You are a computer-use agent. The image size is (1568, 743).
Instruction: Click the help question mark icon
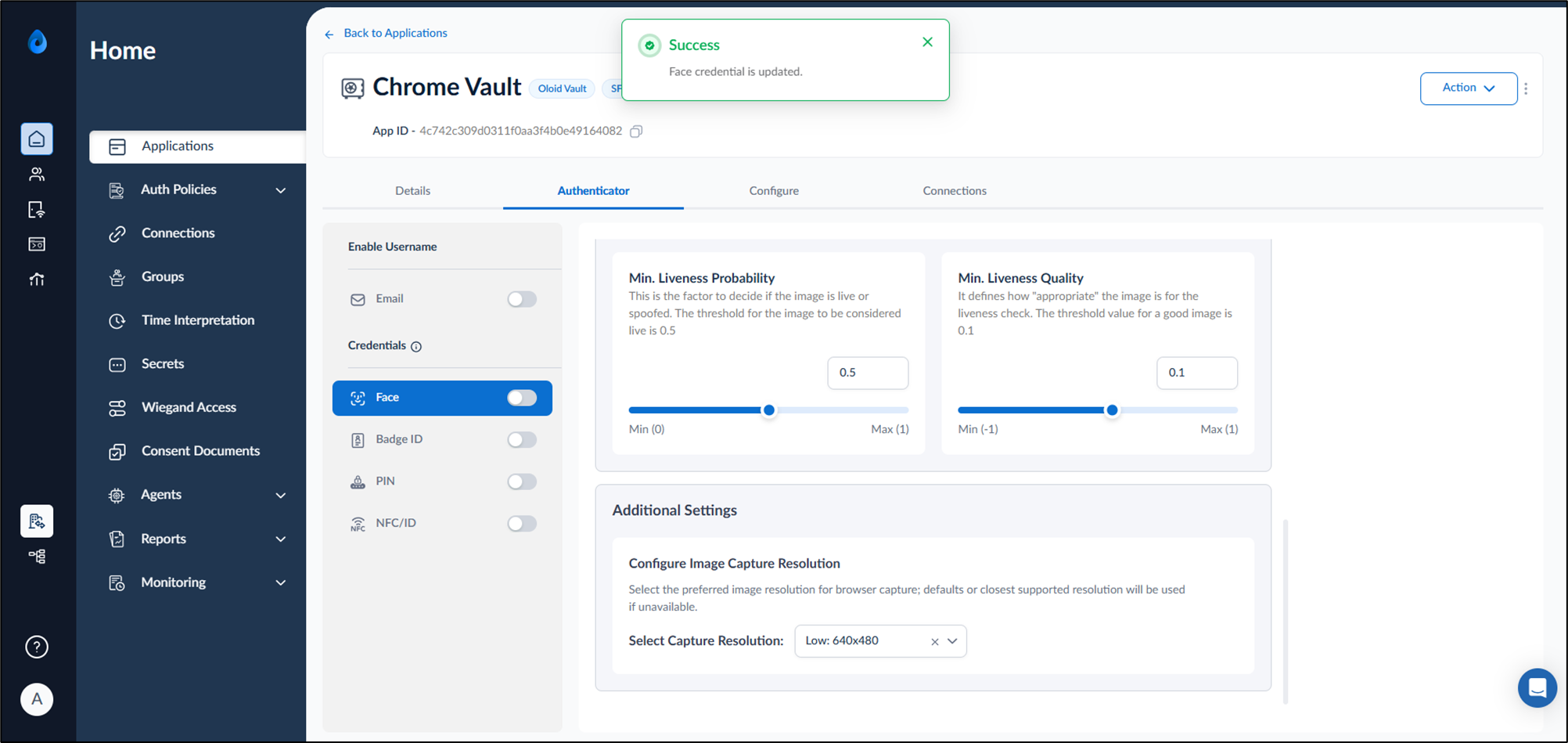click(37, 647)
